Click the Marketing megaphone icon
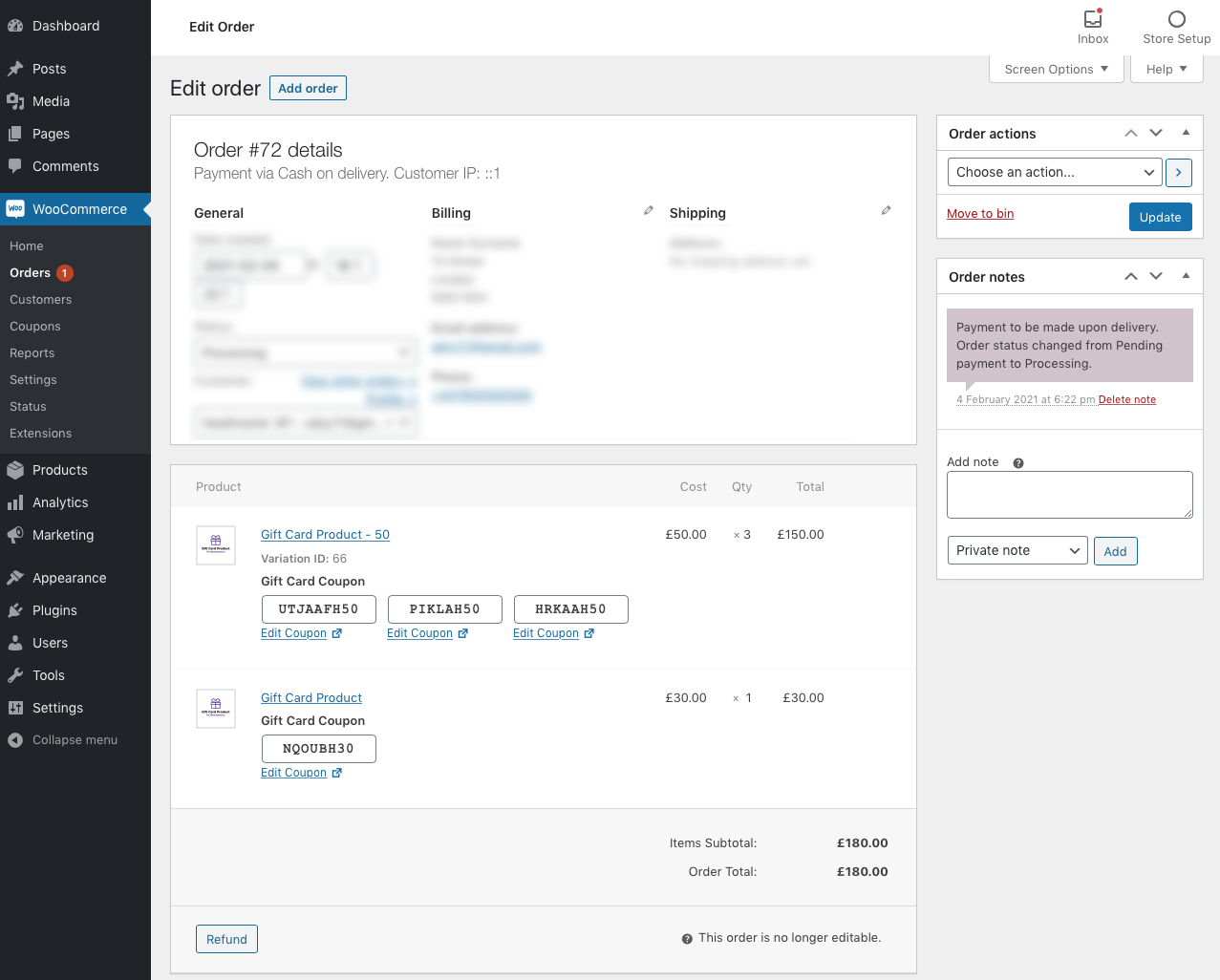 coord(15,535)
